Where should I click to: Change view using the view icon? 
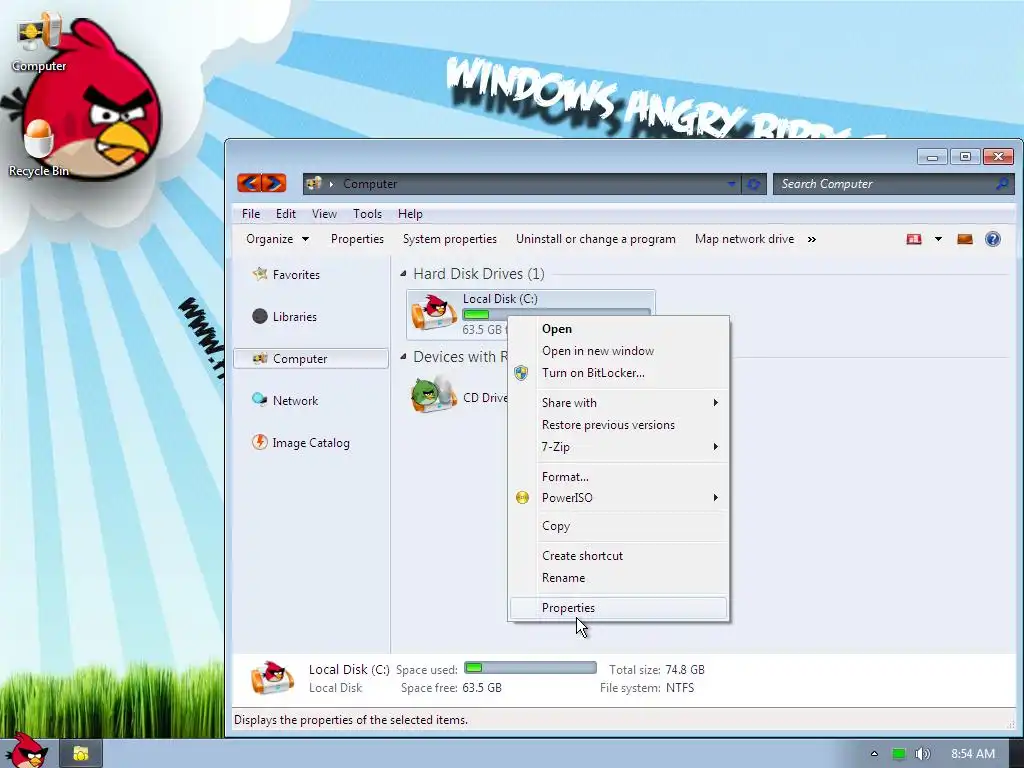[x=914, y=239]
